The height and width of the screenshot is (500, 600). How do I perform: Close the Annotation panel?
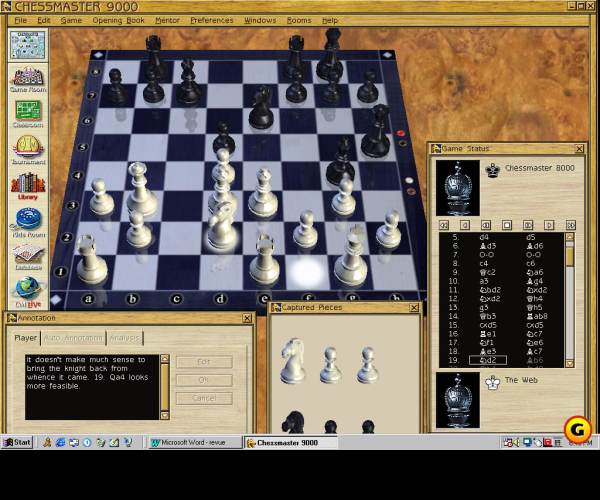click(247, 318)
